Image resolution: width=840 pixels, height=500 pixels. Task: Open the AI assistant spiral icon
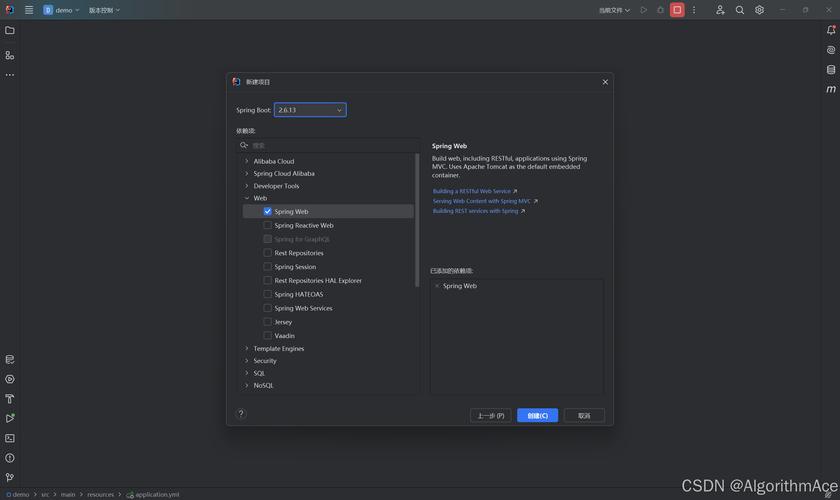[x=831, y=50]
